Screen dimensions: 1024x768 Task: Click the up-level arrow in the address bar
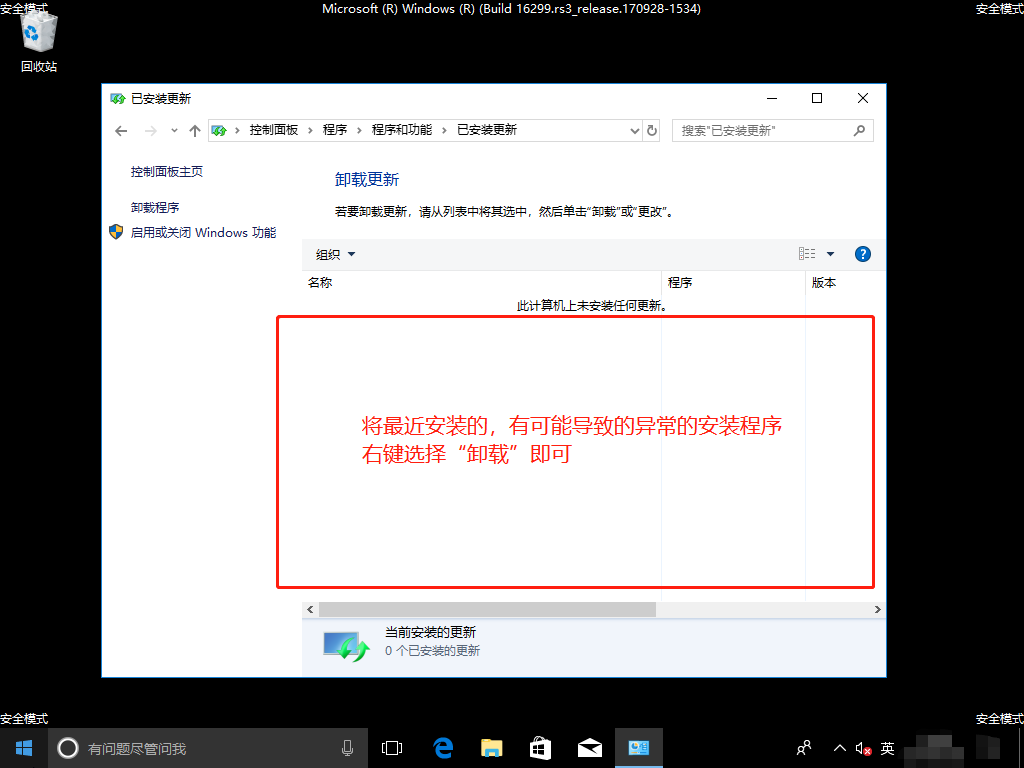coord(195,131)
